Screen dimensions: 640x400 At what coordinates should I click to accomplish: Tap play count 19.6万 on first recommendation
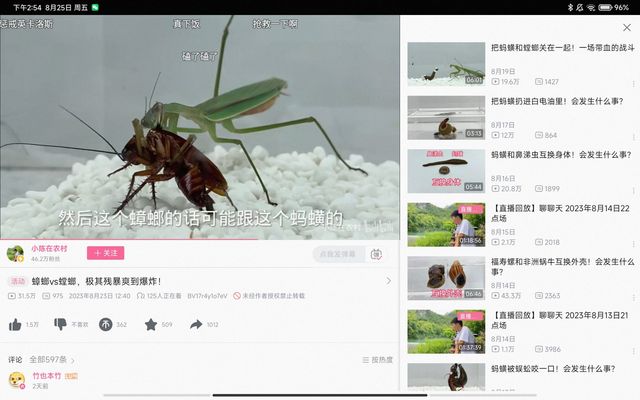tap(505, 82)
